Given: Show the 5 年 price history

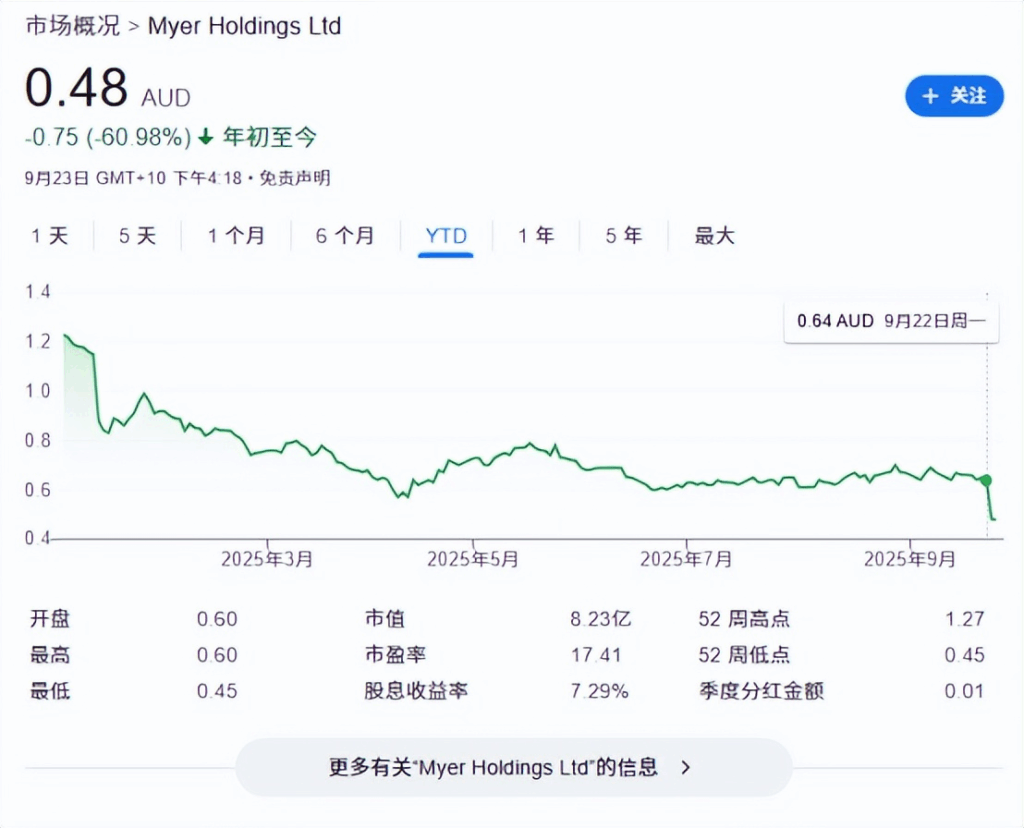Looking at the screenshot, I should tap(624, 236).
